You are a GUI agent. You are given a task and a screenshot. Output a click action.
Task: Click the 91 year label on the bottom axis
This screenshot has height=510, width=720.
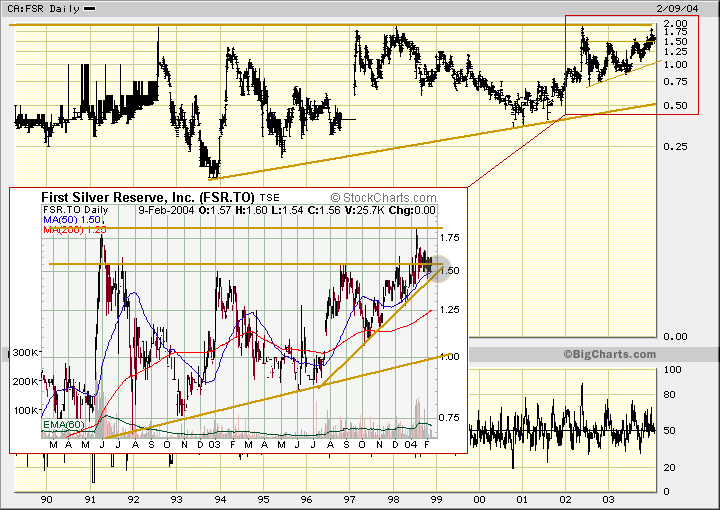tap(90, 500)
